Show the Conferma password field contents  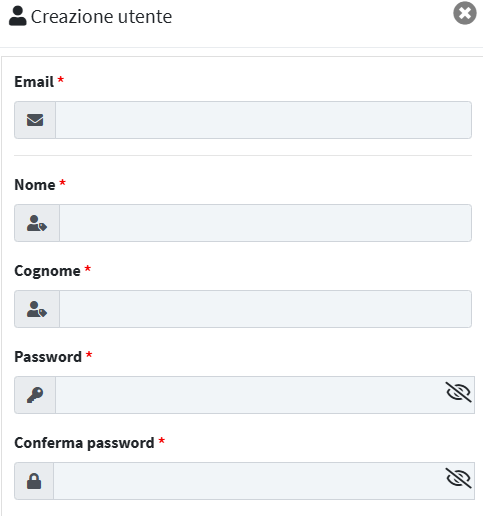[x=458, y=478]
